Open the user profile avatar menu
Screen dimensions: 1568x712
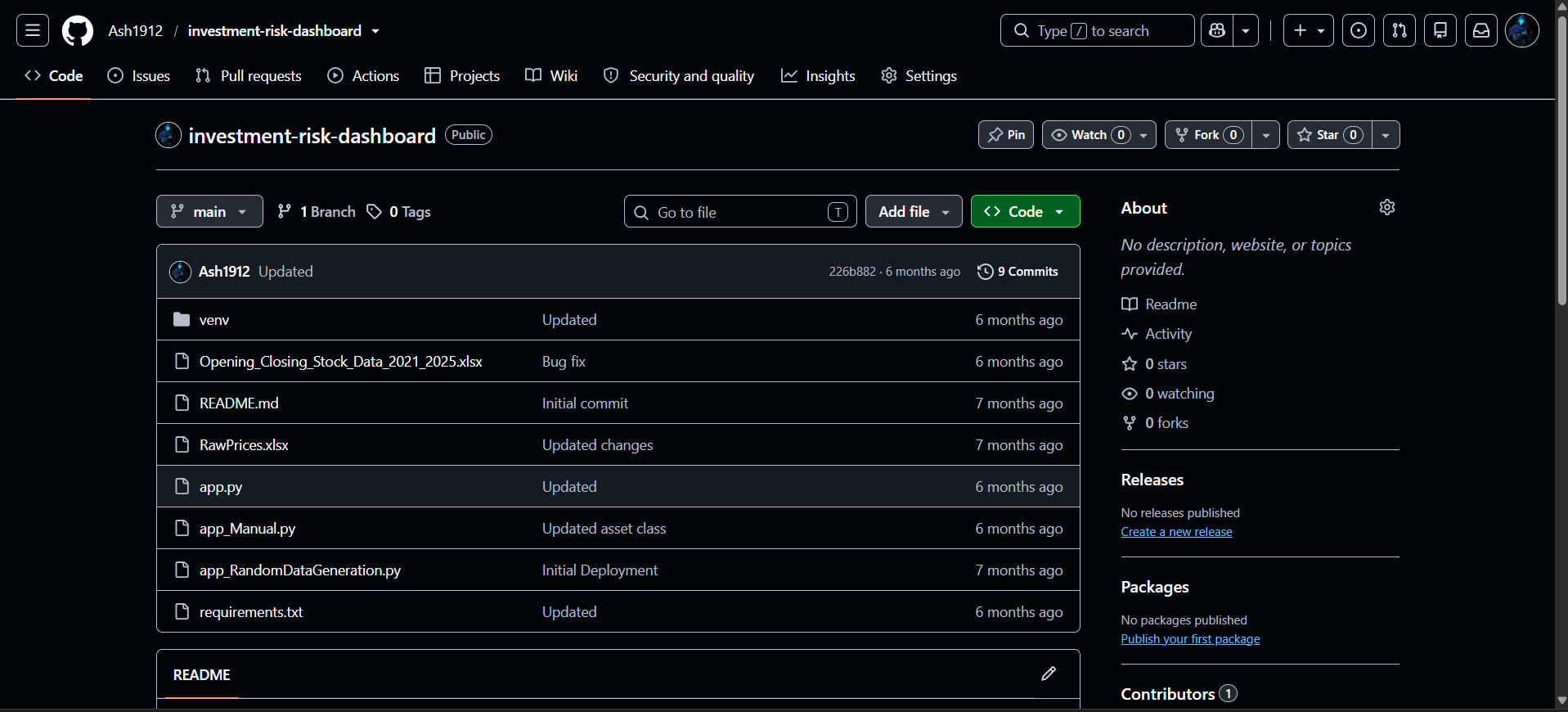click(x=1522, y=31)
